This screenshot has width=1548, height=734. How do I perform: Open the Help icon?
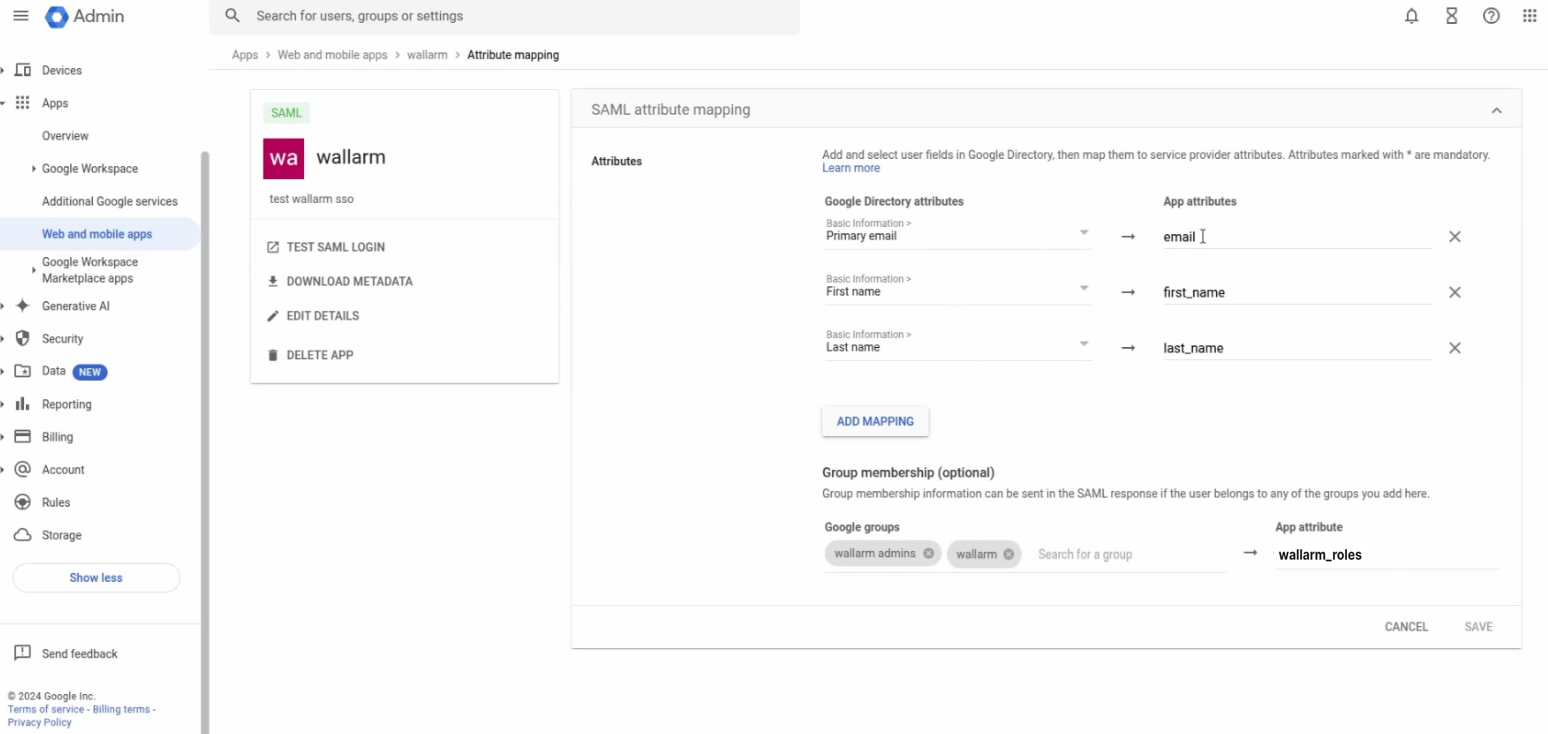(x=1491, y=16)
